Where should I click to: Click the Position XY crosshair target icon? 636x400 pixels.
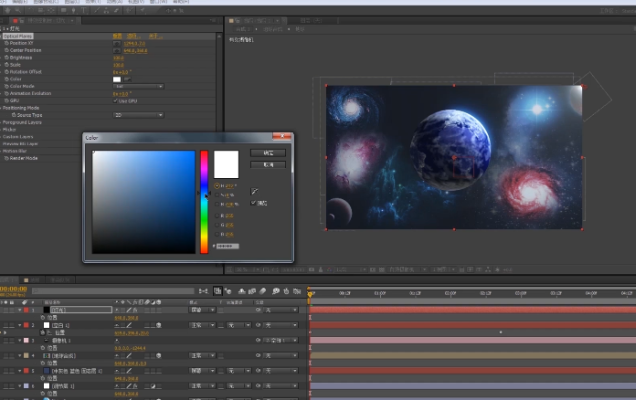point(117,44)
